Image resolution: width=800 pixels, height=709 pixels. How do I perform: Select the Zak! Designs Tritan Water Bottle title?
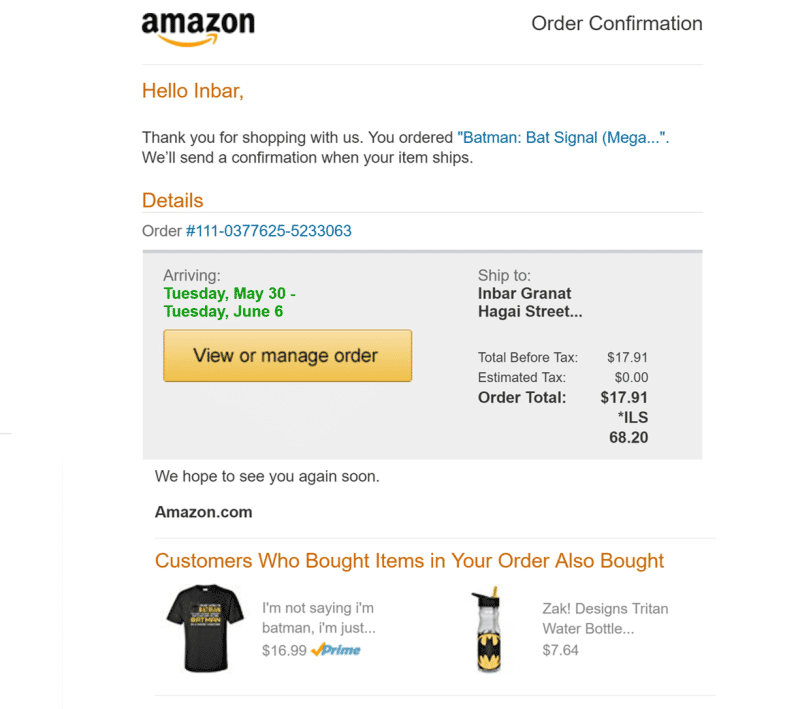tap(604, 618)
